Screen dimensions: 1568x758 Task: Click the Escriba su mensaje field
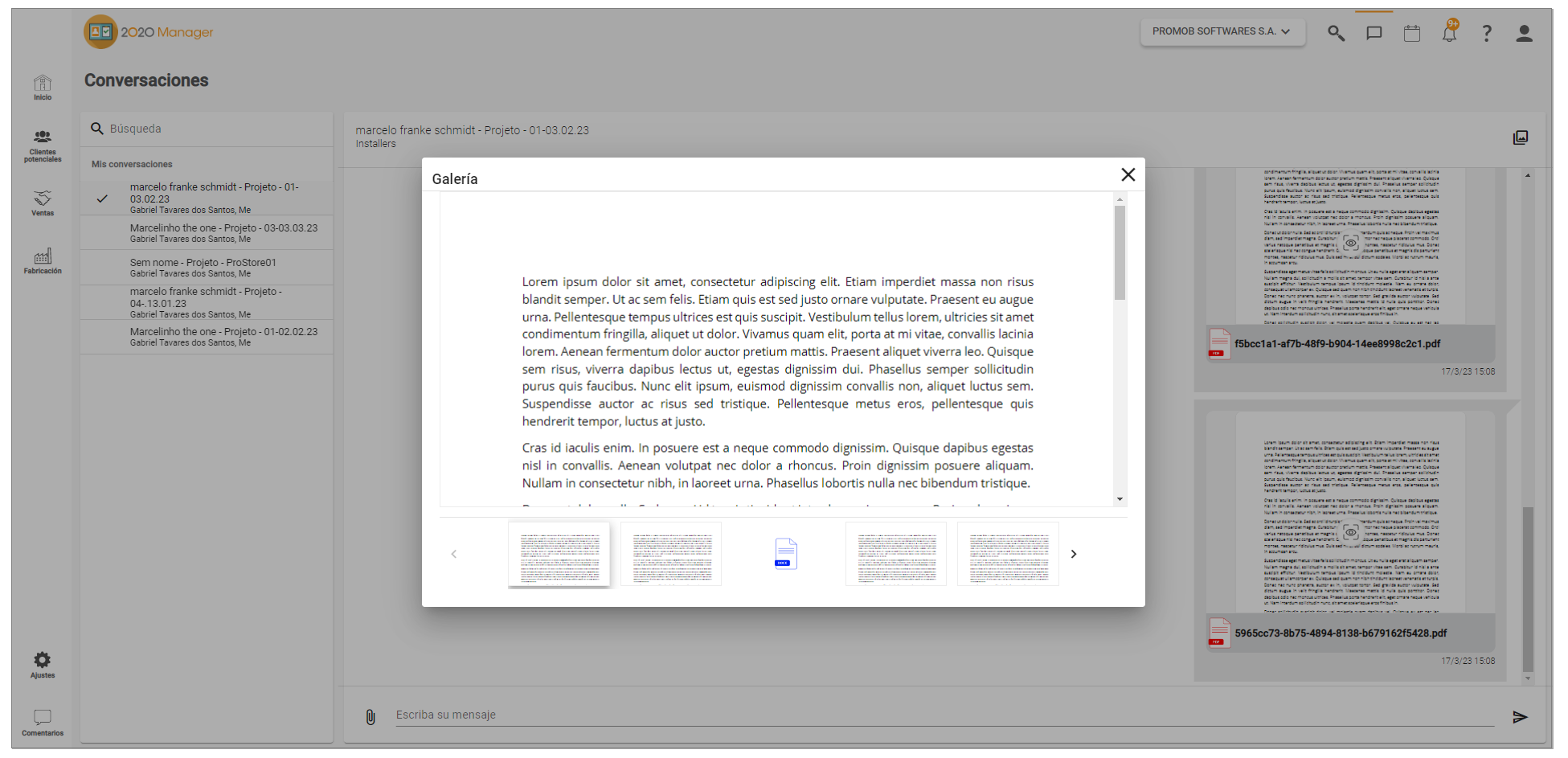(944, 715)
